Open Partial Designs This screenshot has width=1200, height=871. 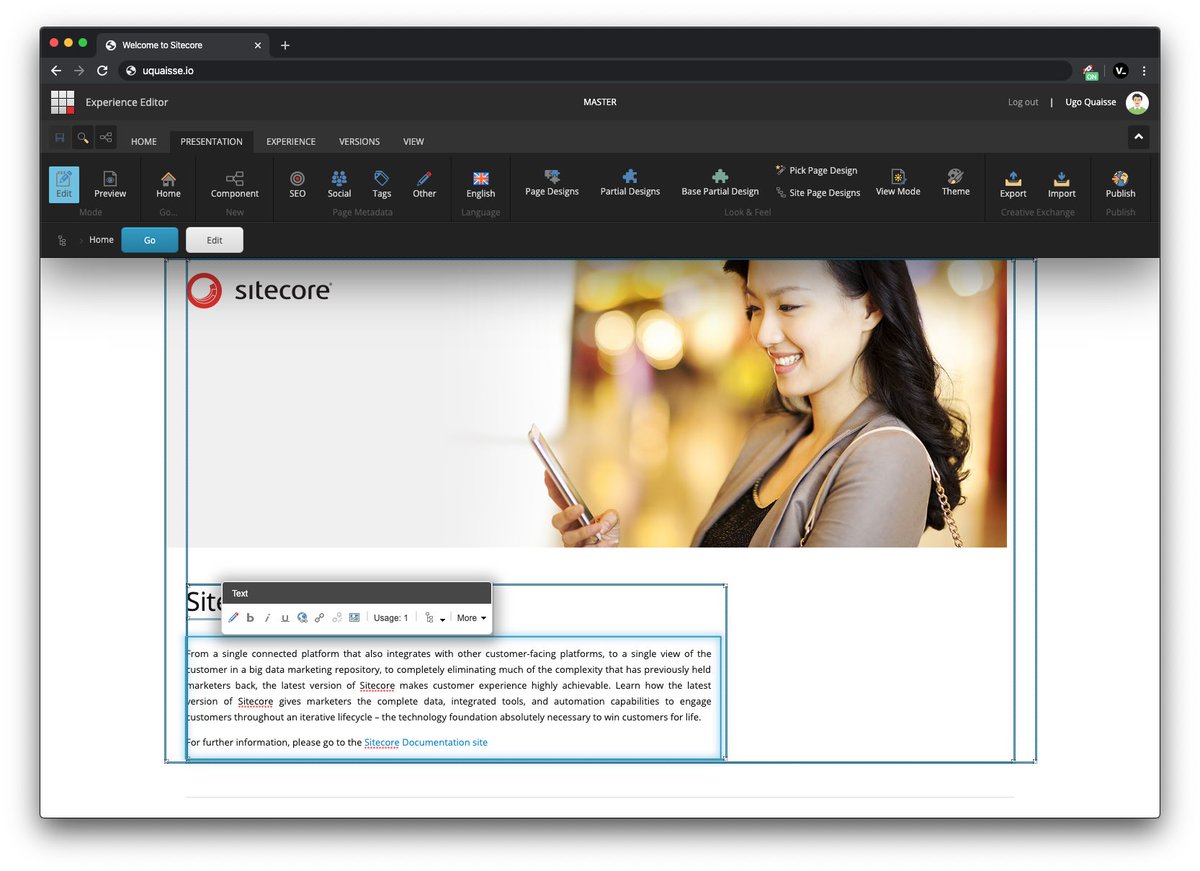pos(630,183)
